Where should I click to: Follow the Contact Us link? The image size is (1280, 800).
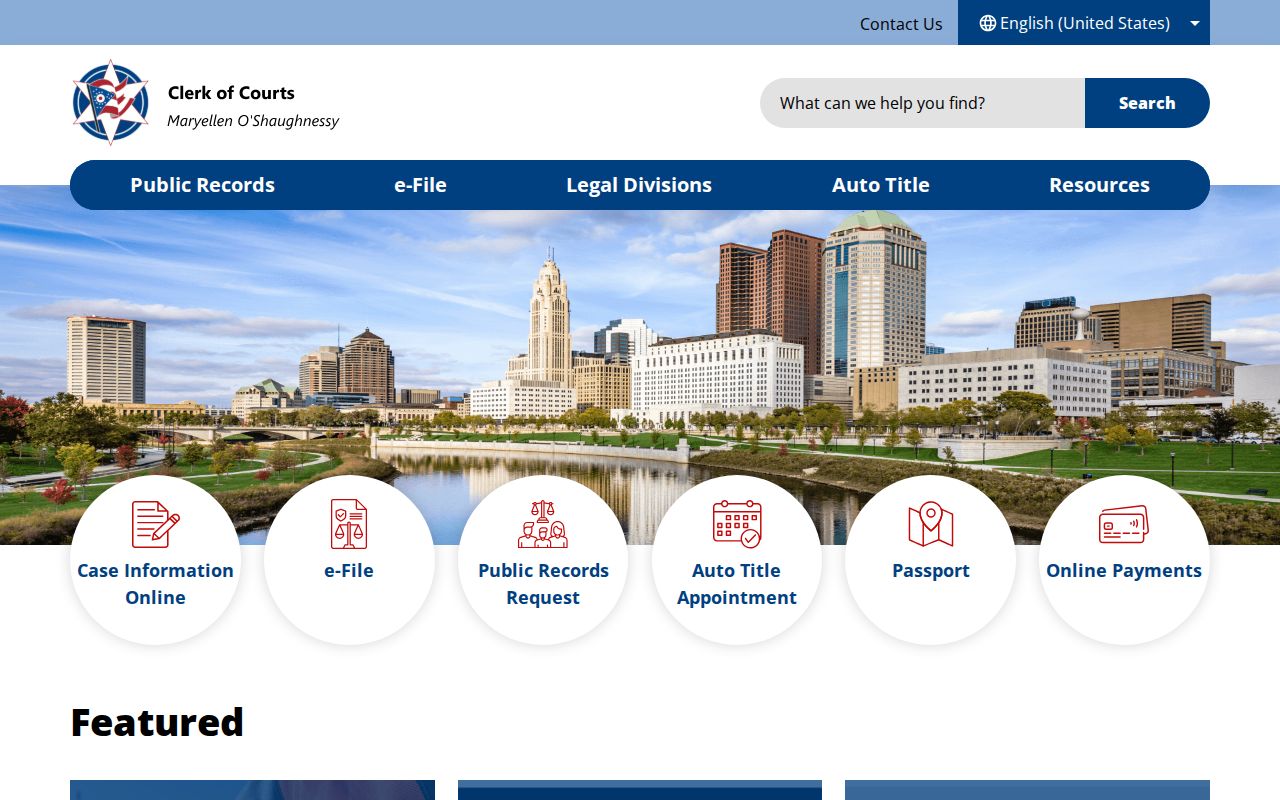pyautogui.click(x=901, y=24)
